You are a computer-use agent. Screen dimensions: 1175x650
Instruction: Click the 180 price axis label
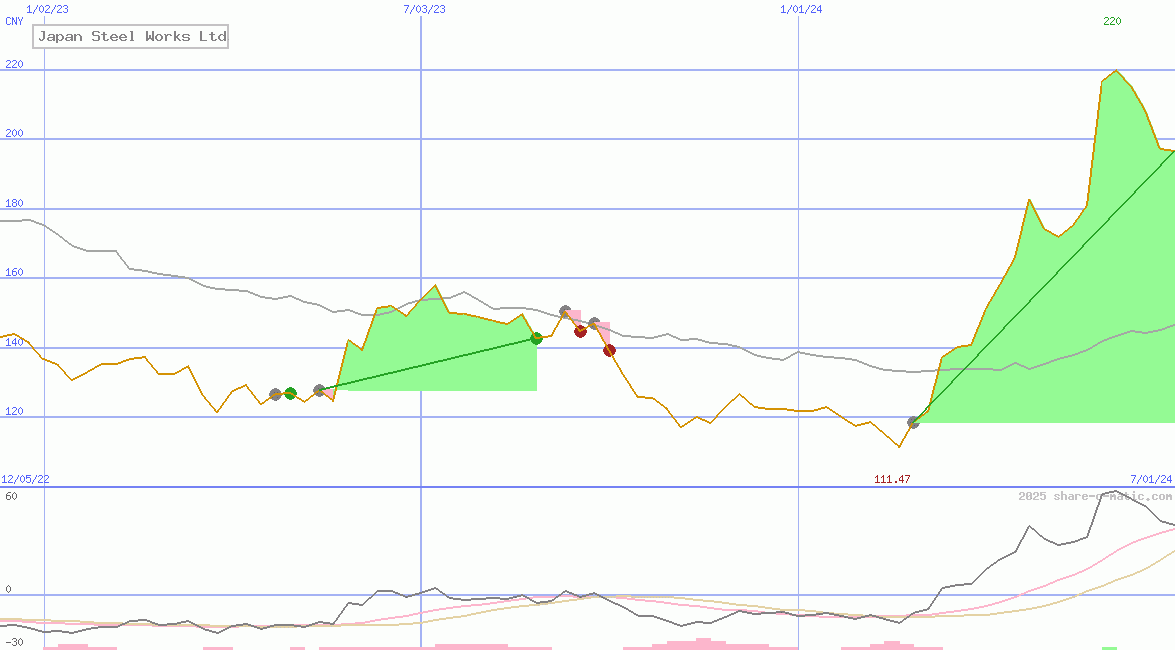pyautogui.click(x=14, y=204)
